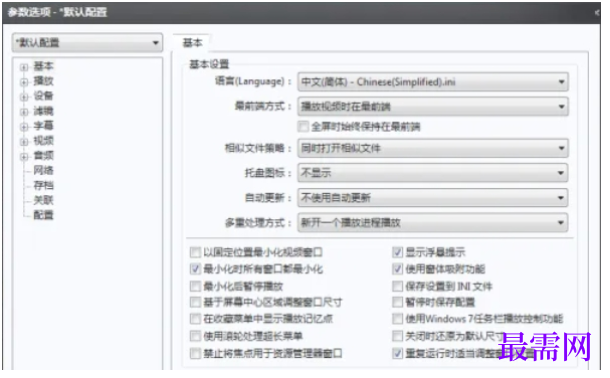The height and width of the screenshot is (378, 610).
Task: Select 播放 label in the settings tree
Action: tap(43, 81)
